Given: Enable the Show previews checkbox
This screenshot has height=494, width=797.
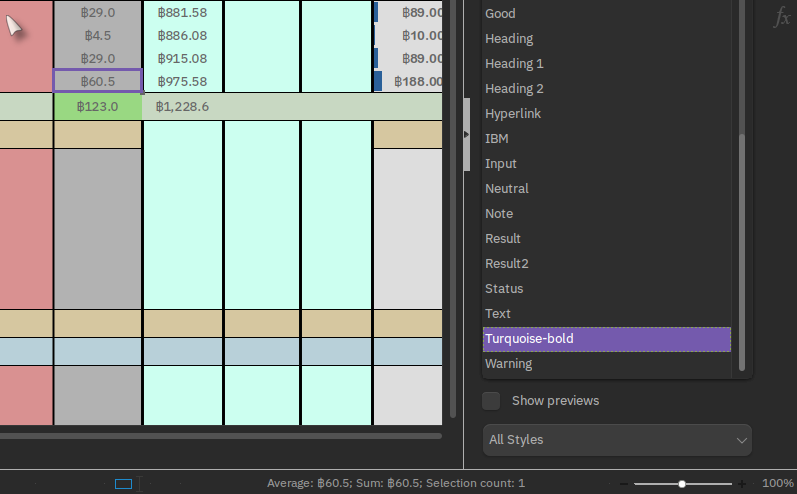Looking at the screenshot, I should pyautogui.click(x=491, y=400).
